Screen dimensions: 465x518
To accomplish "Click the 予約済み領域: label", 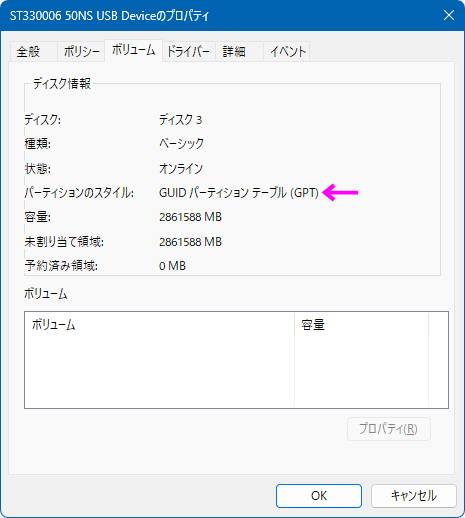I will (x=61, y=266).
